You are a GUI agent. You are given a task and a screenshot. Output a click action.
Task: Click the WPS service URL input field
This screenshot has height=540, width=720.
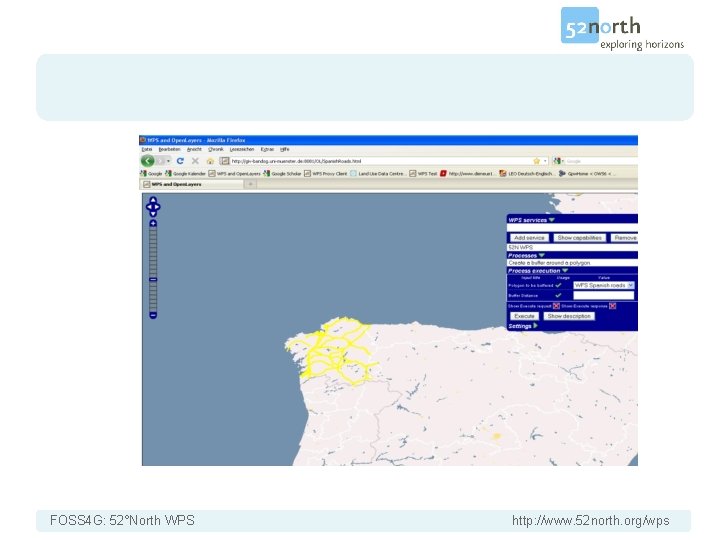572,228
